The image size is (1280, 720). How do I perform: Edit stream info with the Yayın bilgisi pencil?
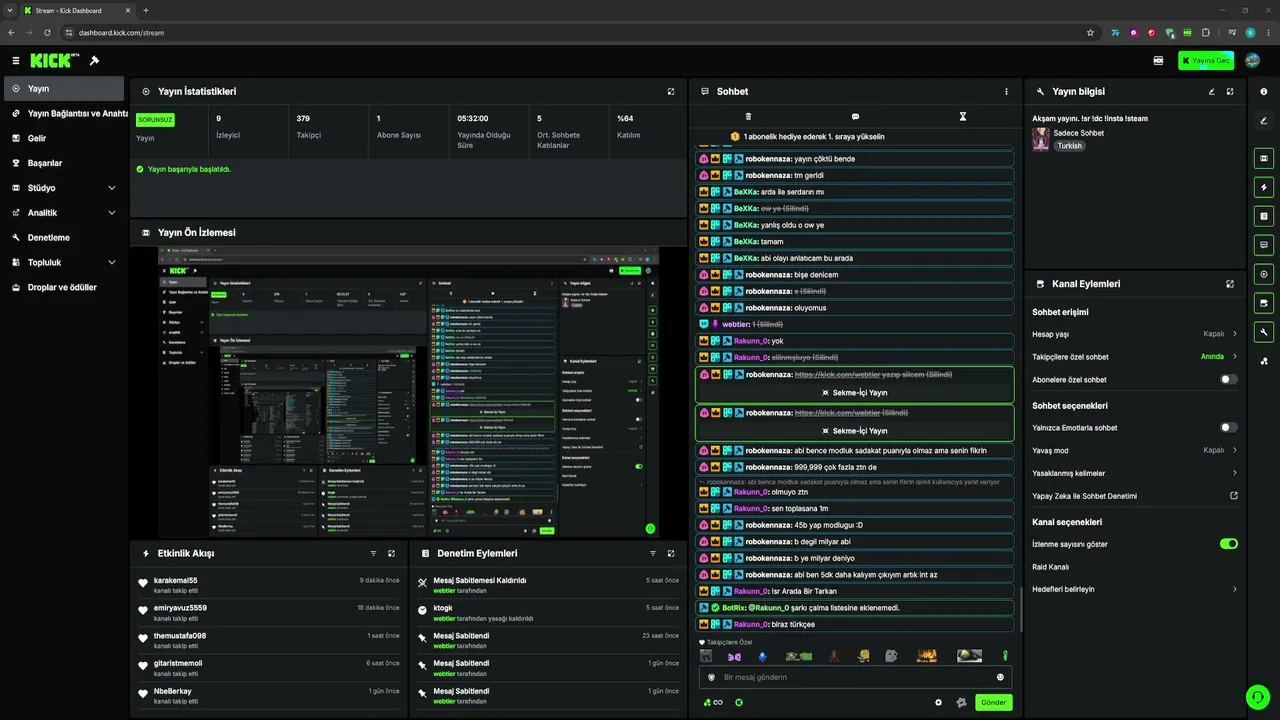tap(1212, 92)
